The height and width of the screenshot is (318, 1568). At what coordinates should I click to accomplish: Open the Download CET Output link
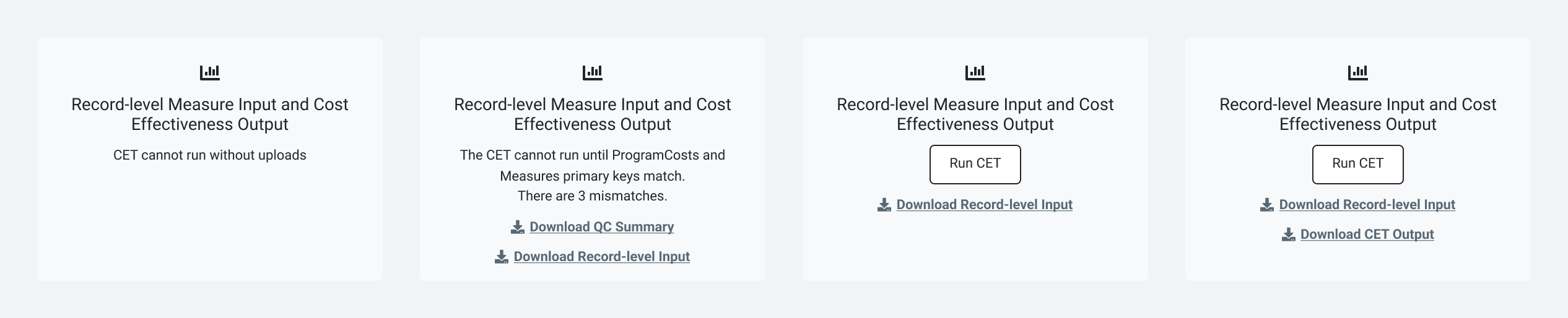1367,234
